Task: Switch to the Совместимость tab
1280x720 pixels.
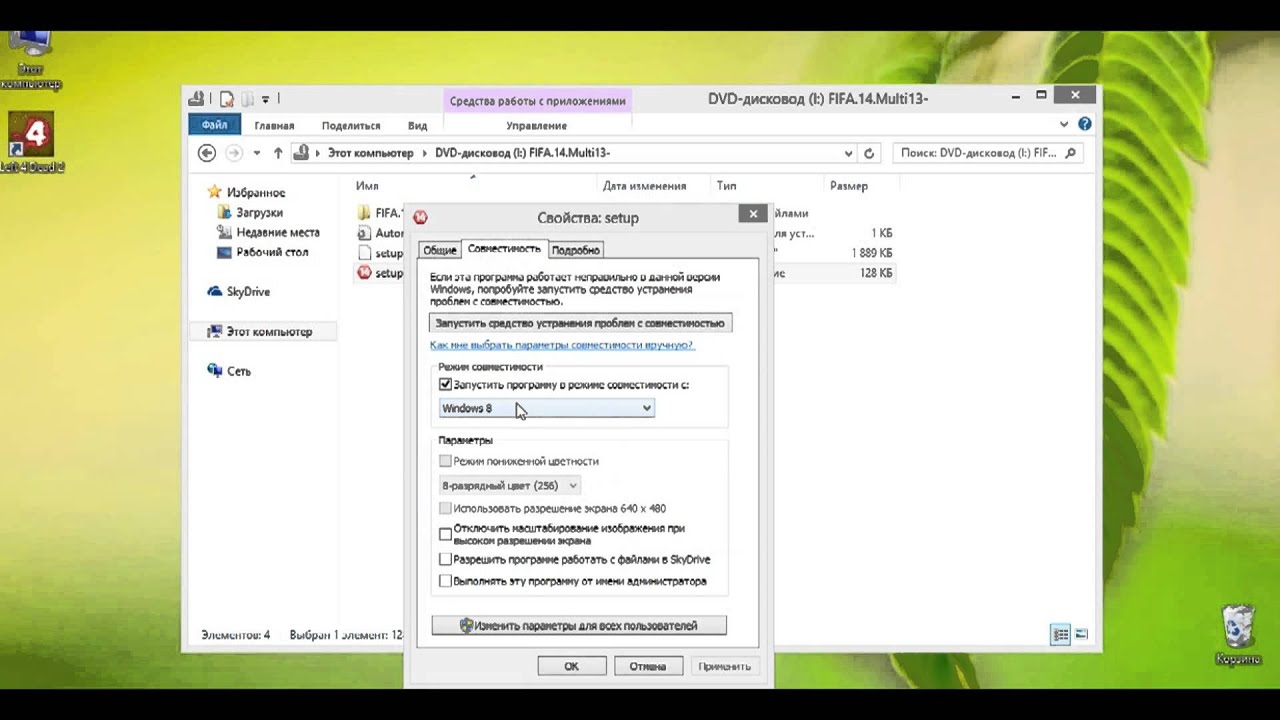Action: 504,248
